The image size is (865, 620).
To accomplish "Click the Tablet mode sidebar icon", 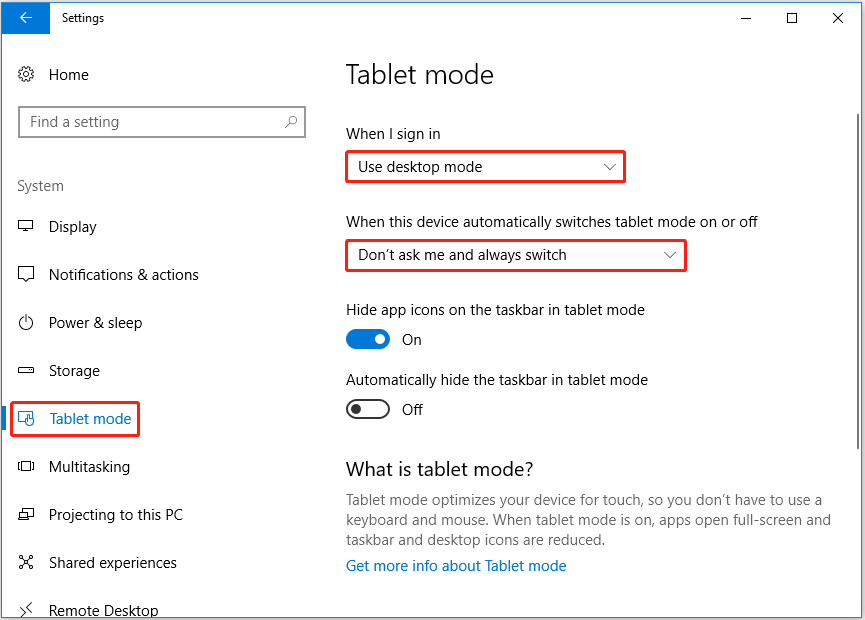I will pos(30,419).
